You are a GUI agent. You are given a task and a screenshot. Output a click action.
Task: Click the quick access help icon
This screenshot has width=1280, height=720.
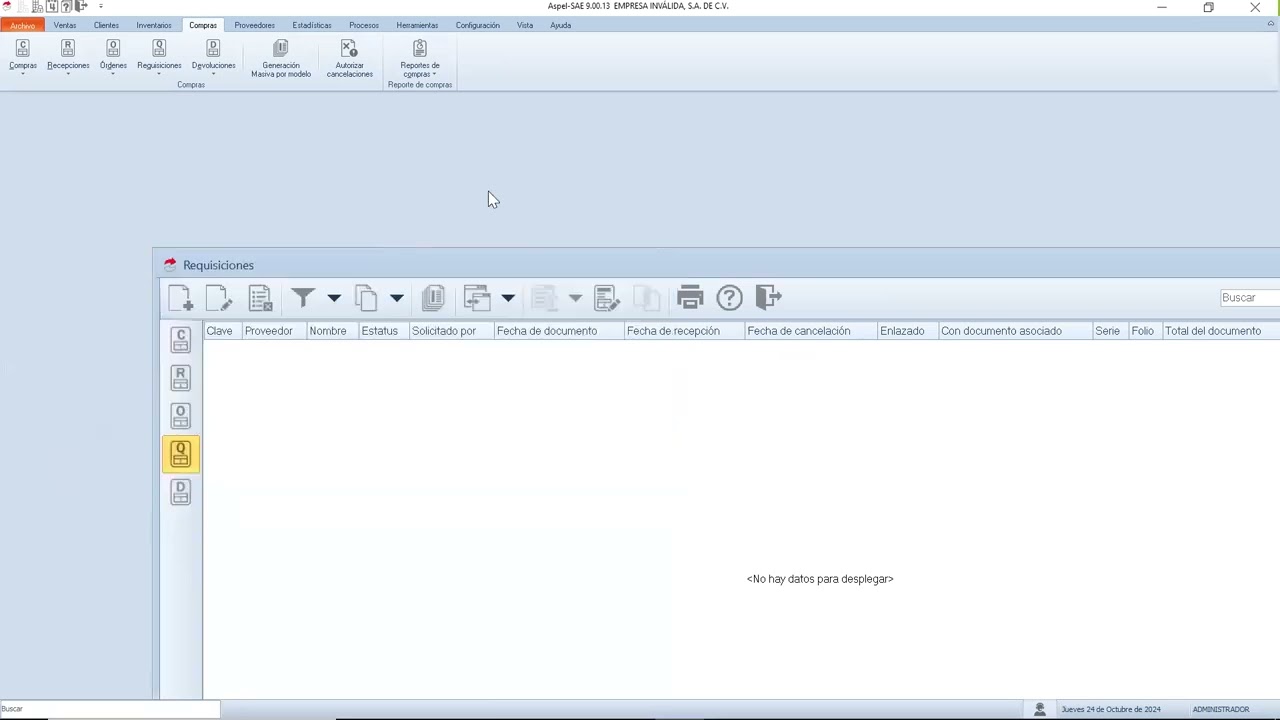[x=66, y=6]
